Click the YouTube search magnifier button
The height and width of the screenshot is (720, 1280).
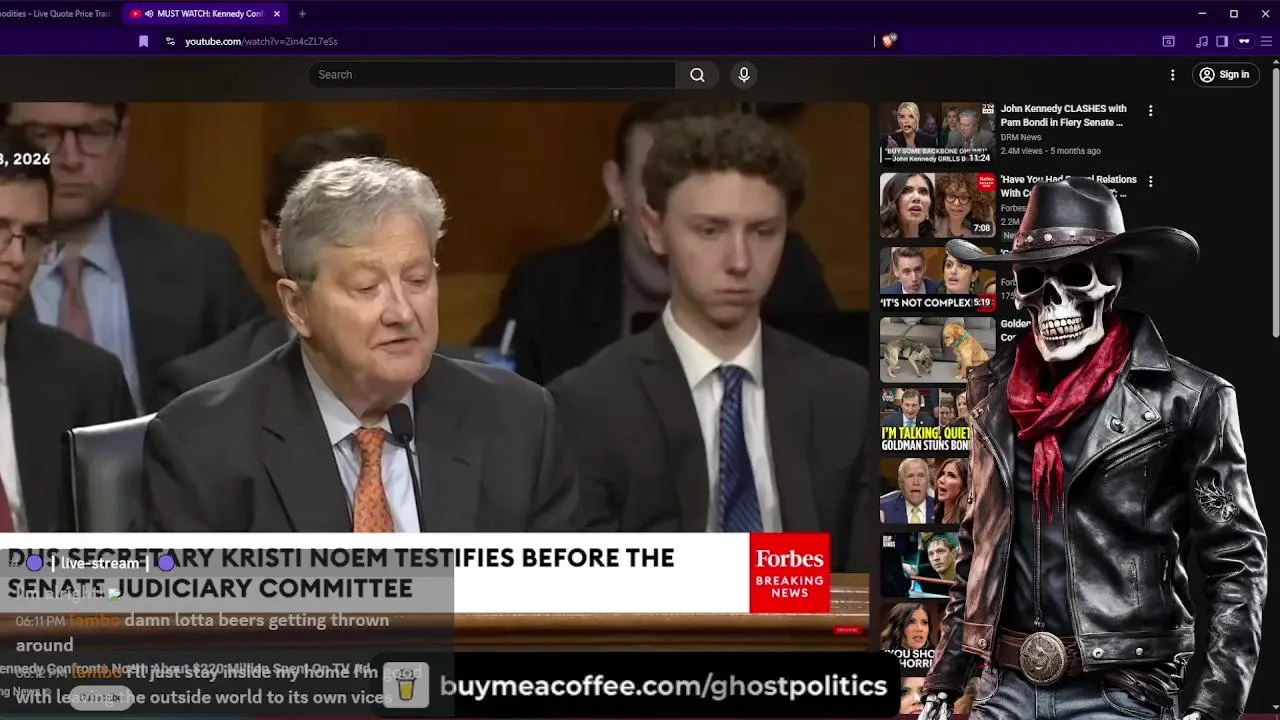[x=697, y=74]
